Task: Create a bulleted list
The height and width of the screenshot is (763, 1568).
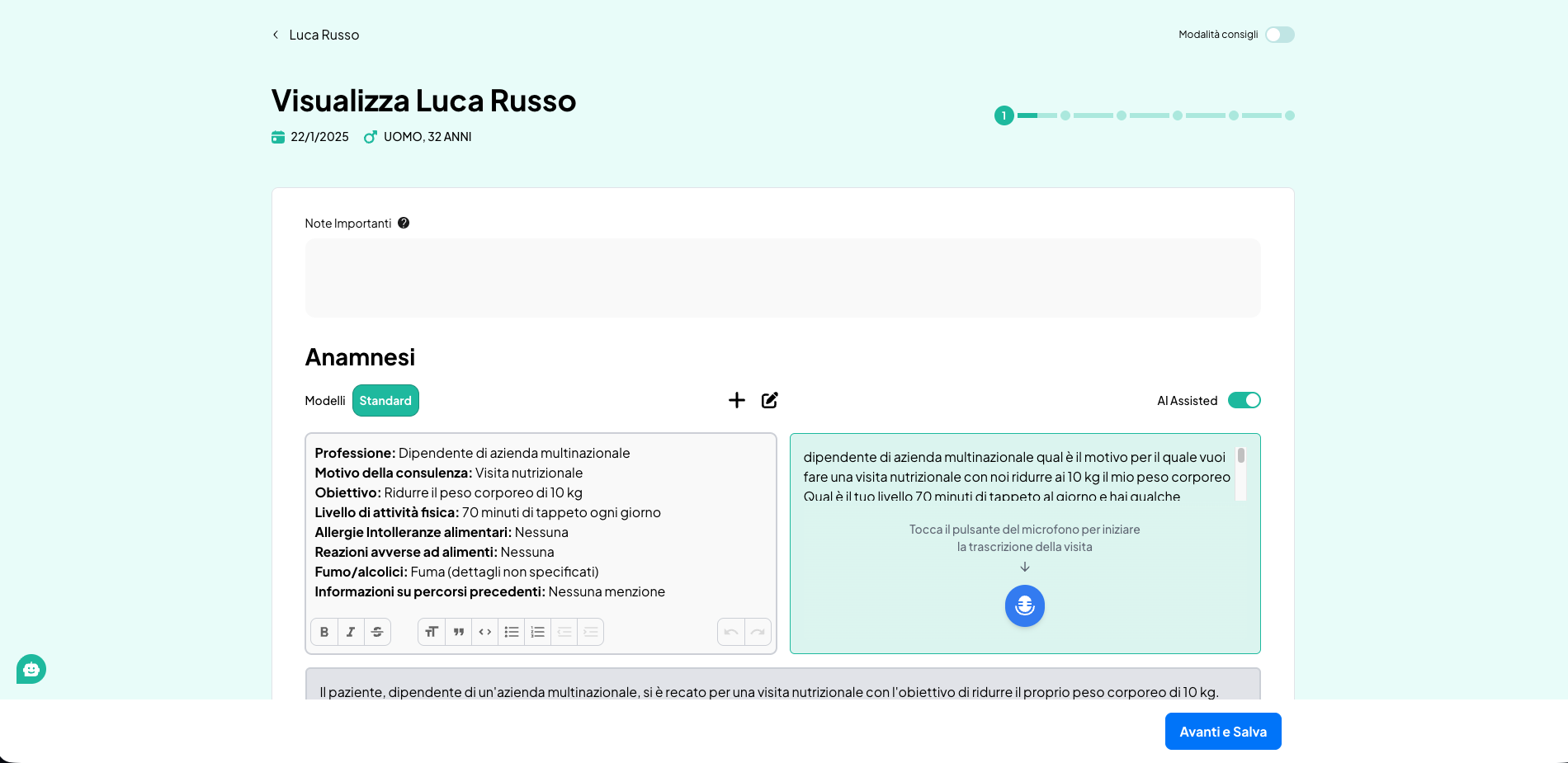Action: click(x=512, y=632)
